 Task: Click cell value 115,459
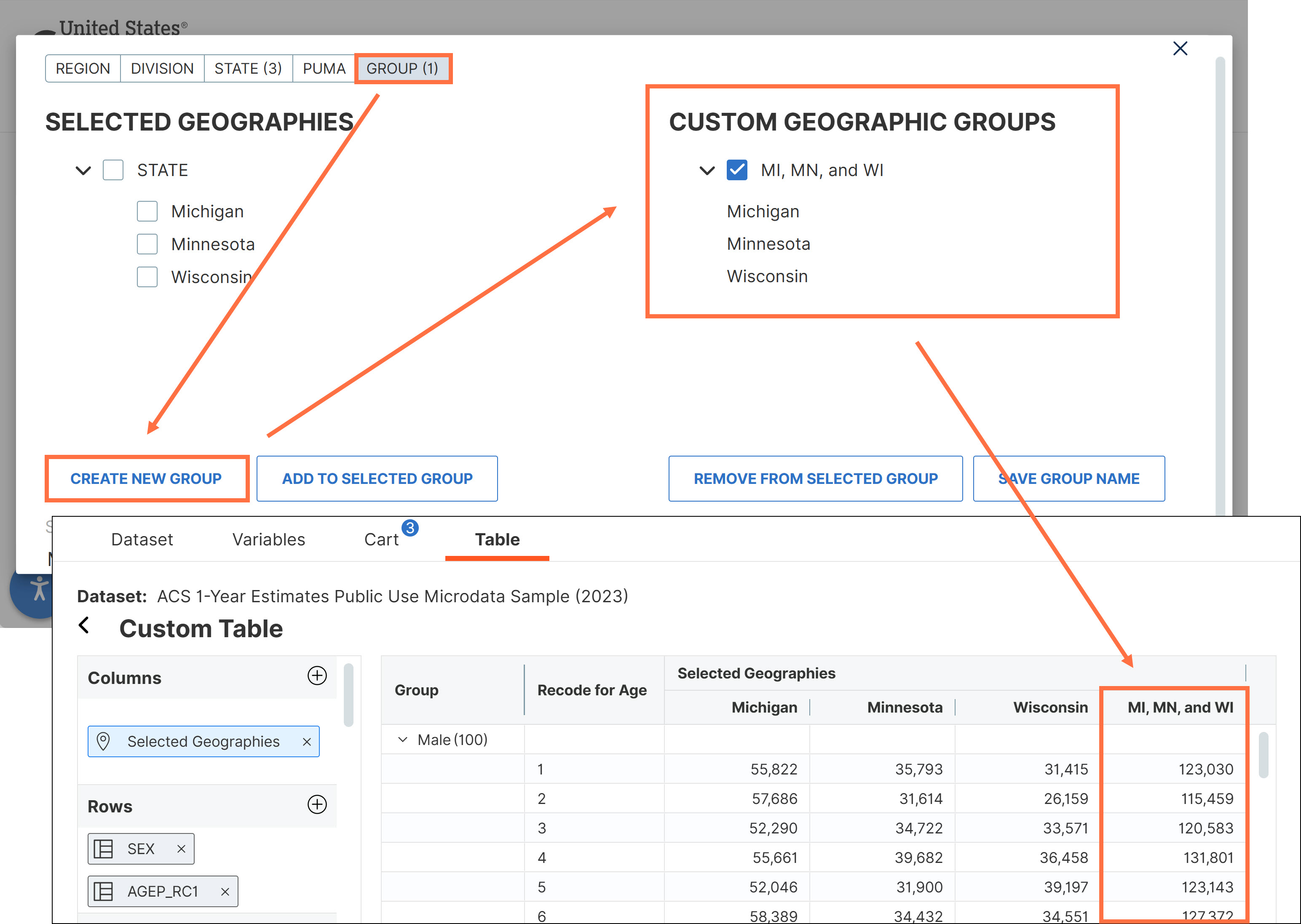point(1207,799)
